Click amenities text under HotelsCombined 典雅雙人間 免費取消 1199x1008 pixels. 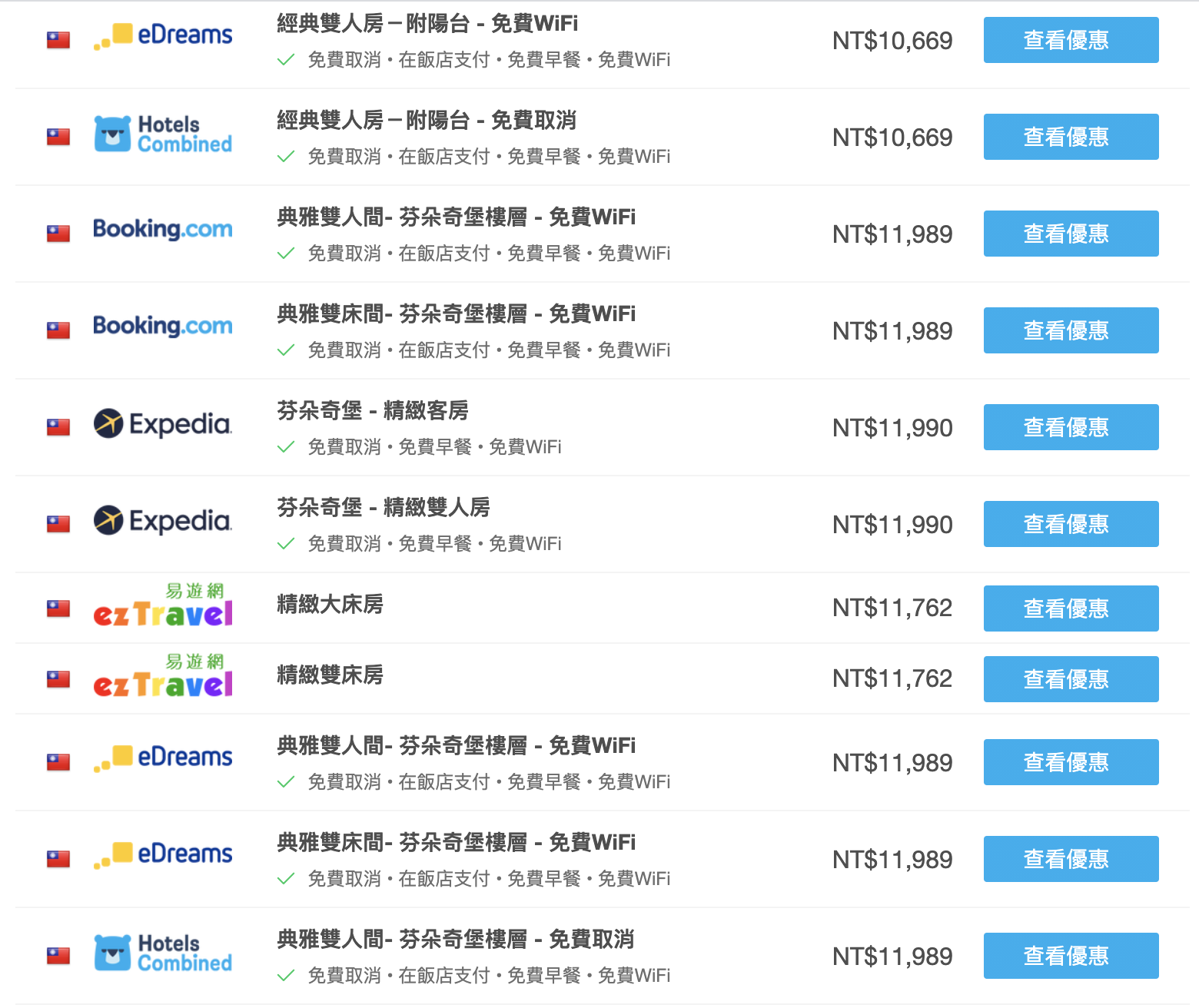click(489, 976)
